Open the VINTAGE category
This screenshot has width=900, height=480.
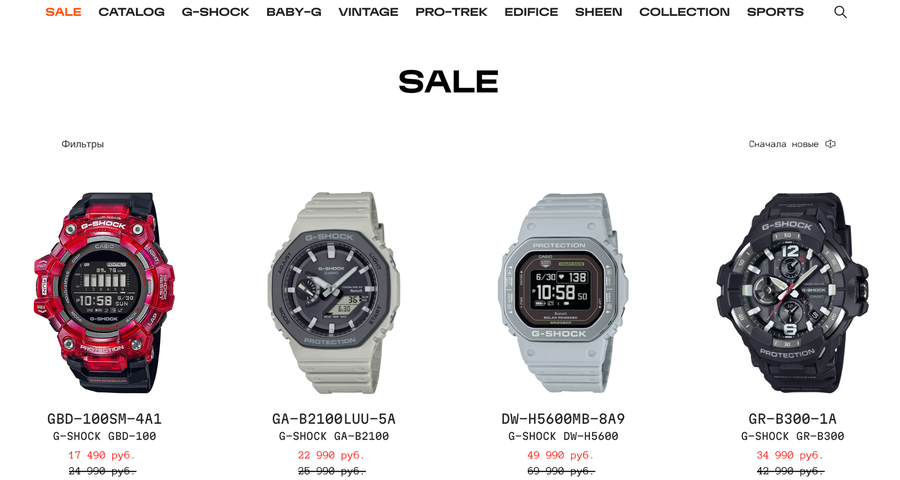click(368, 12)
